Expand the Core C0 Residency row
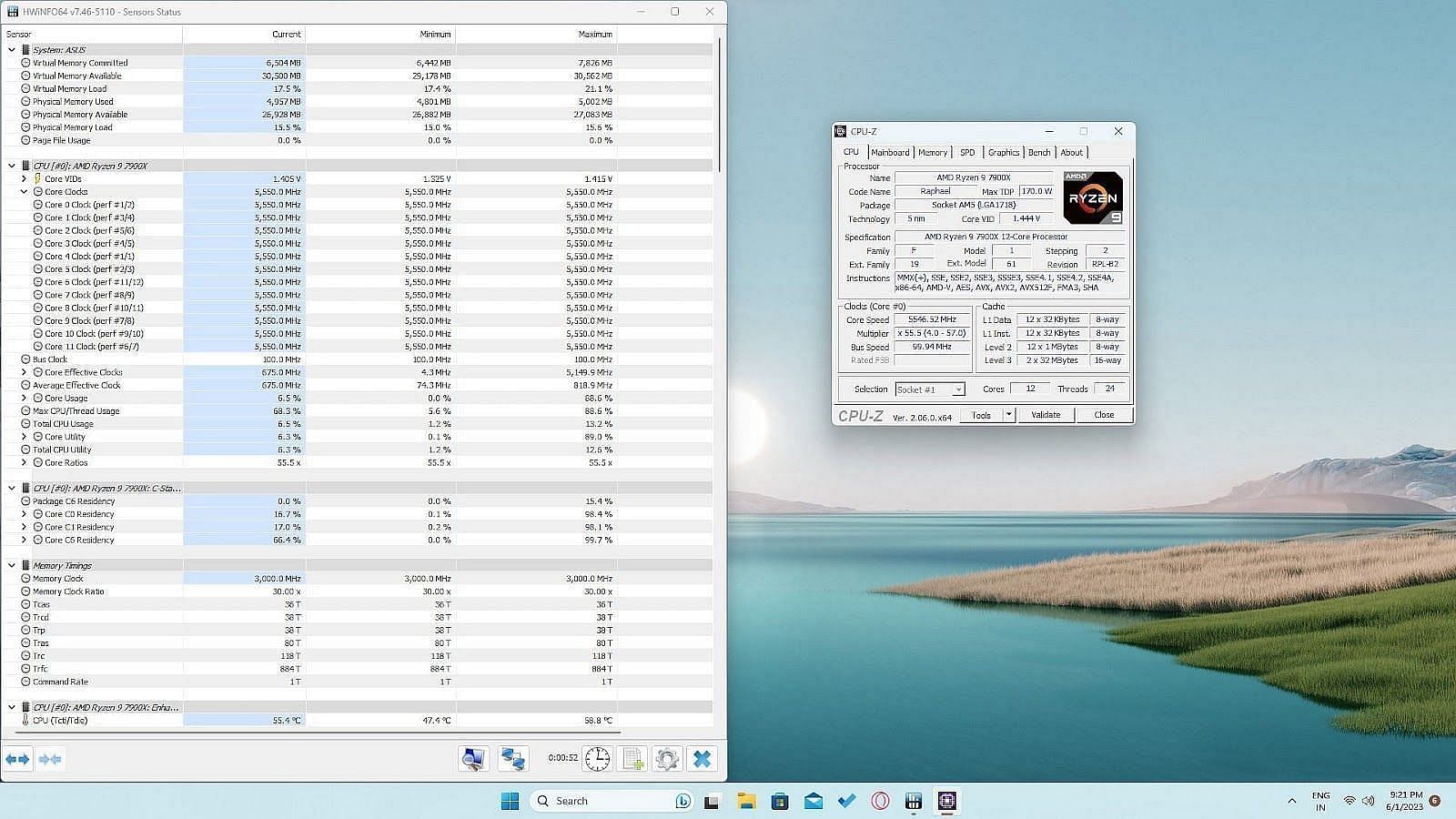 click(x=25, y=514)
